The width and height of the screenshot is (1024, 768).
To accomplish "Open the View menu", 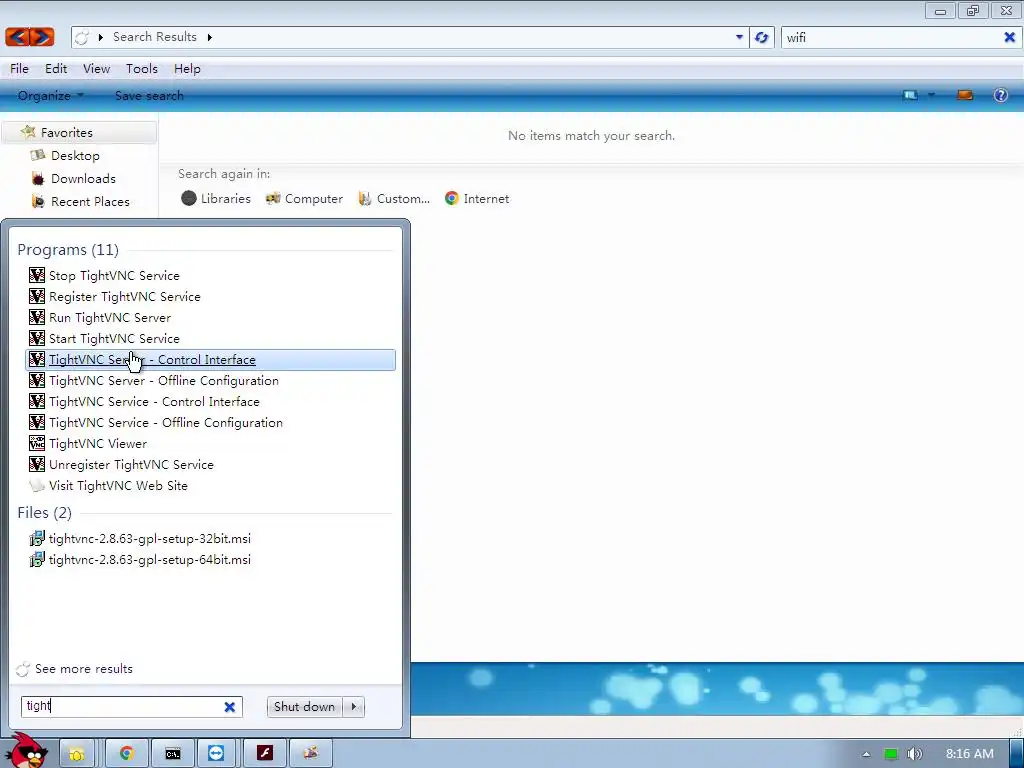I will (96, 69).
